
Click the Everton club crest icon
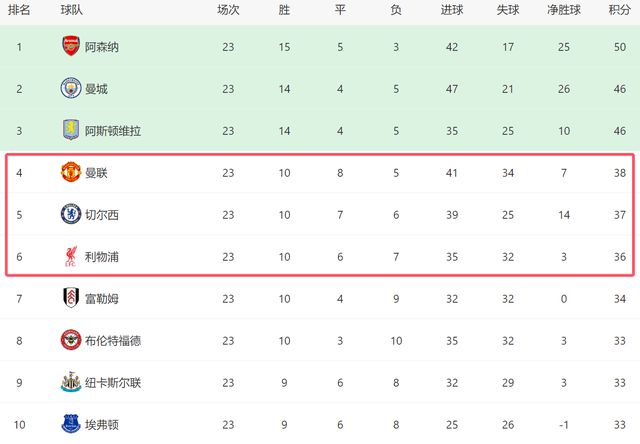[70, 424]
